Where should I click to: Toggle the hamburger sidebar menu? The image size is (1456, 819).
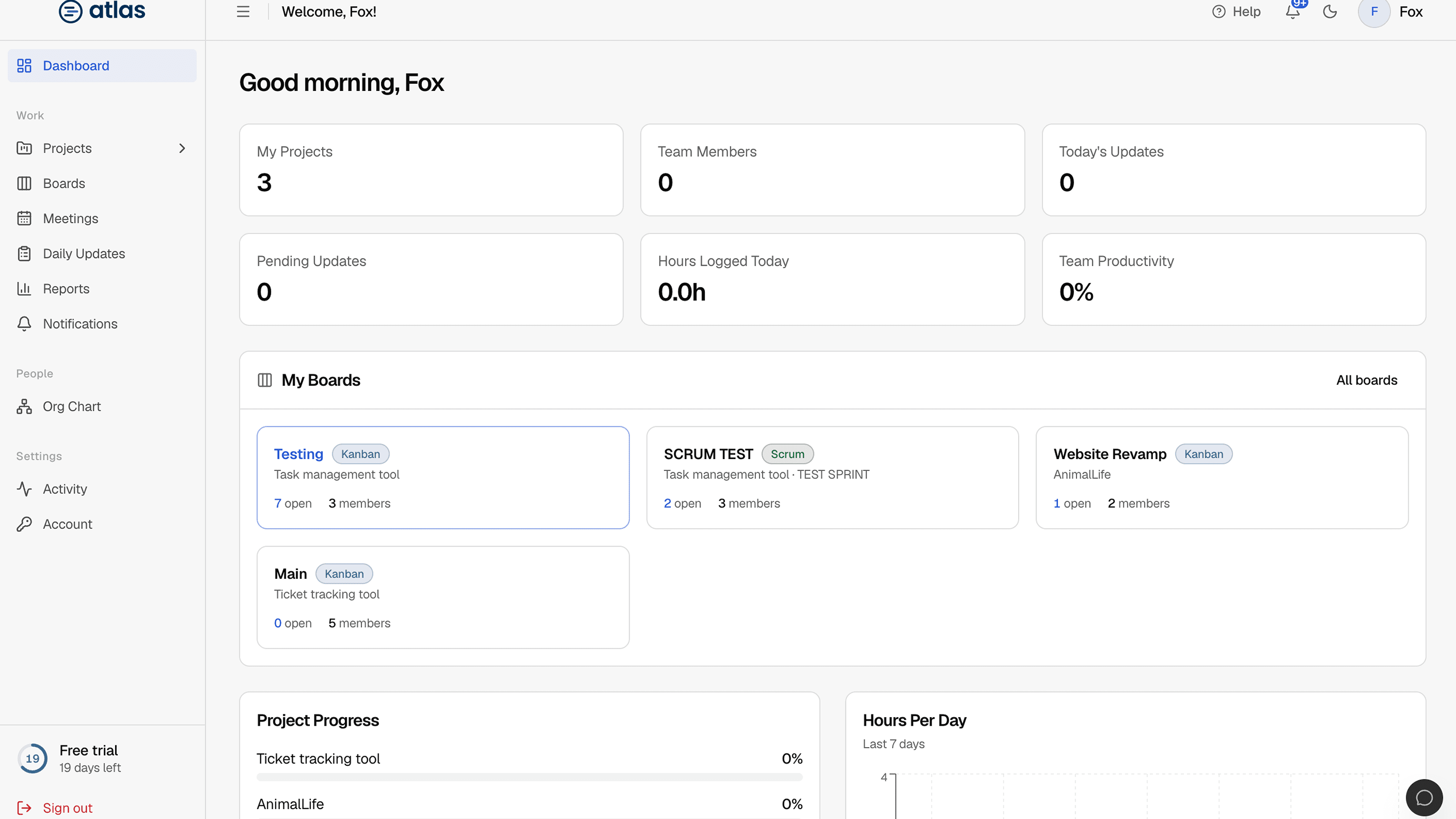(243, 12)
